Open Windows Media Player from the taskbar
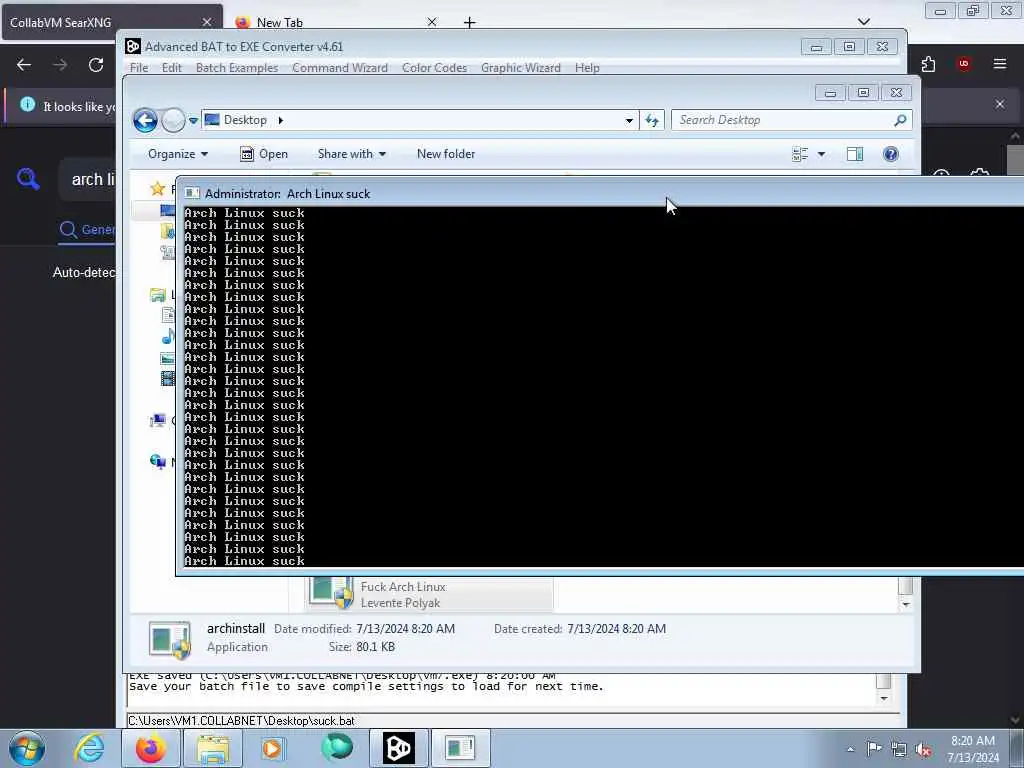 click(x=274, y=748)
